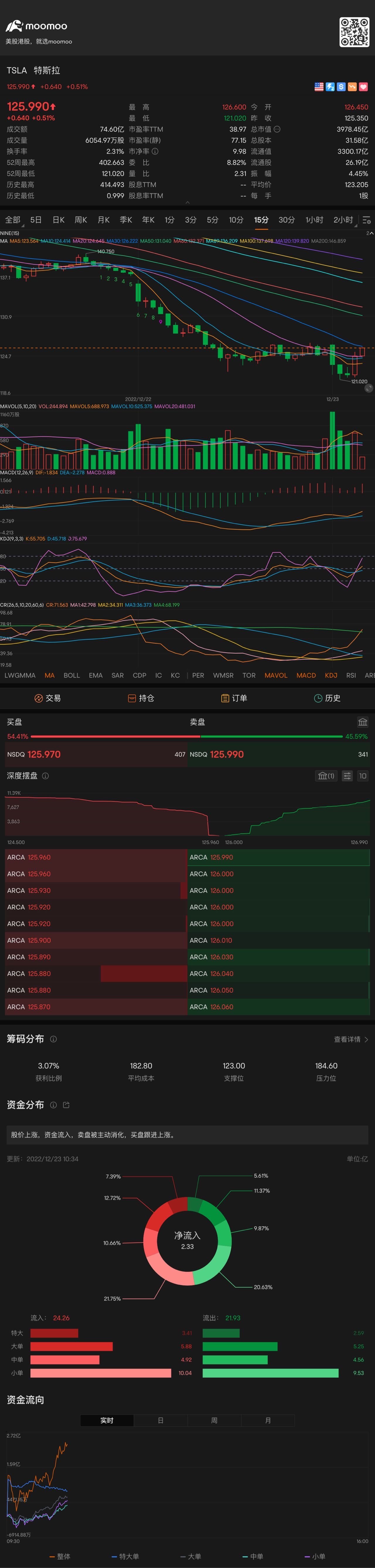Screen dimensions: 375x1568
Task: Open 交易 trade section
Action: [47, 698]
